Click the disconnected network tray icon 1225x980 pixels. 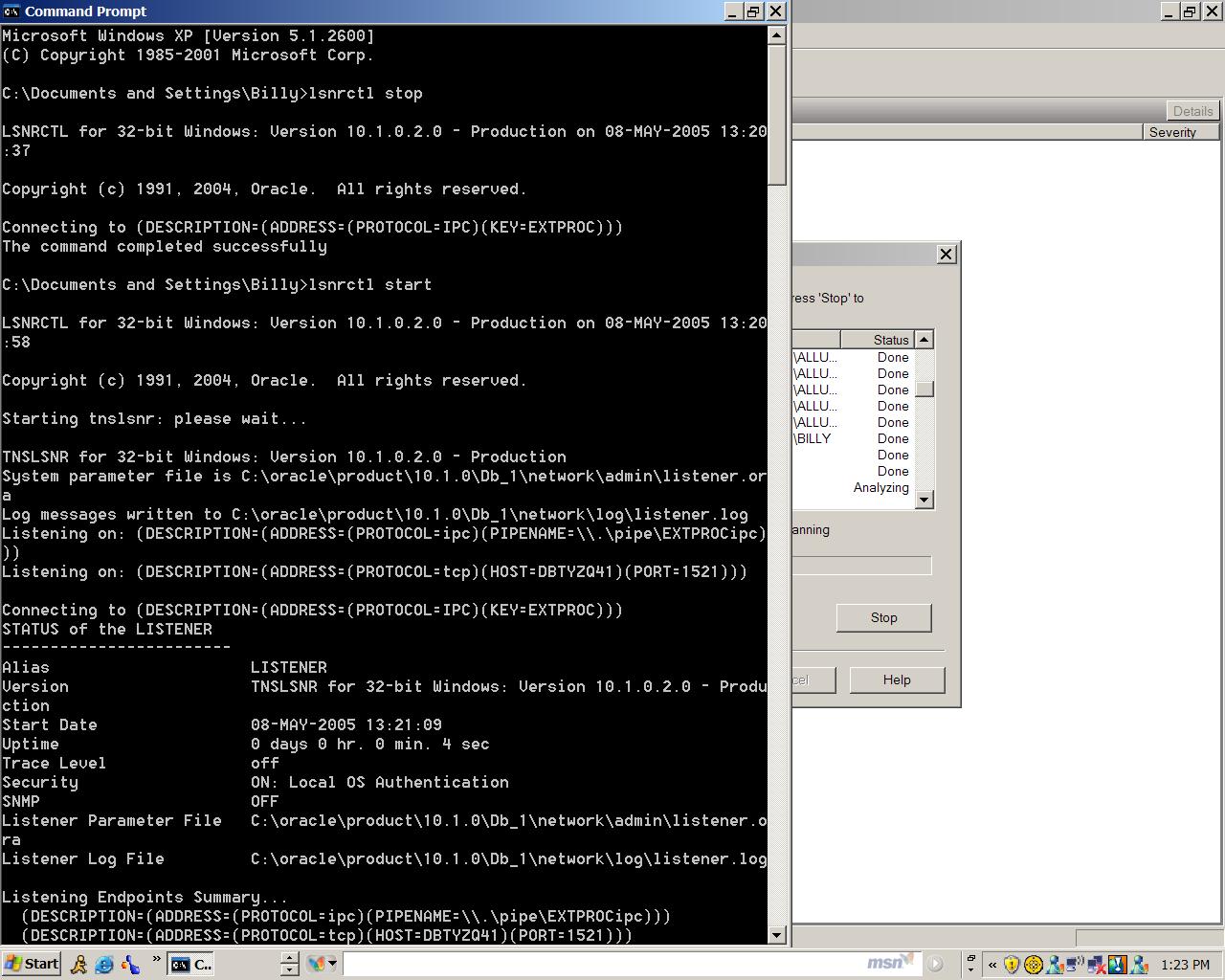pos(1096,965)
